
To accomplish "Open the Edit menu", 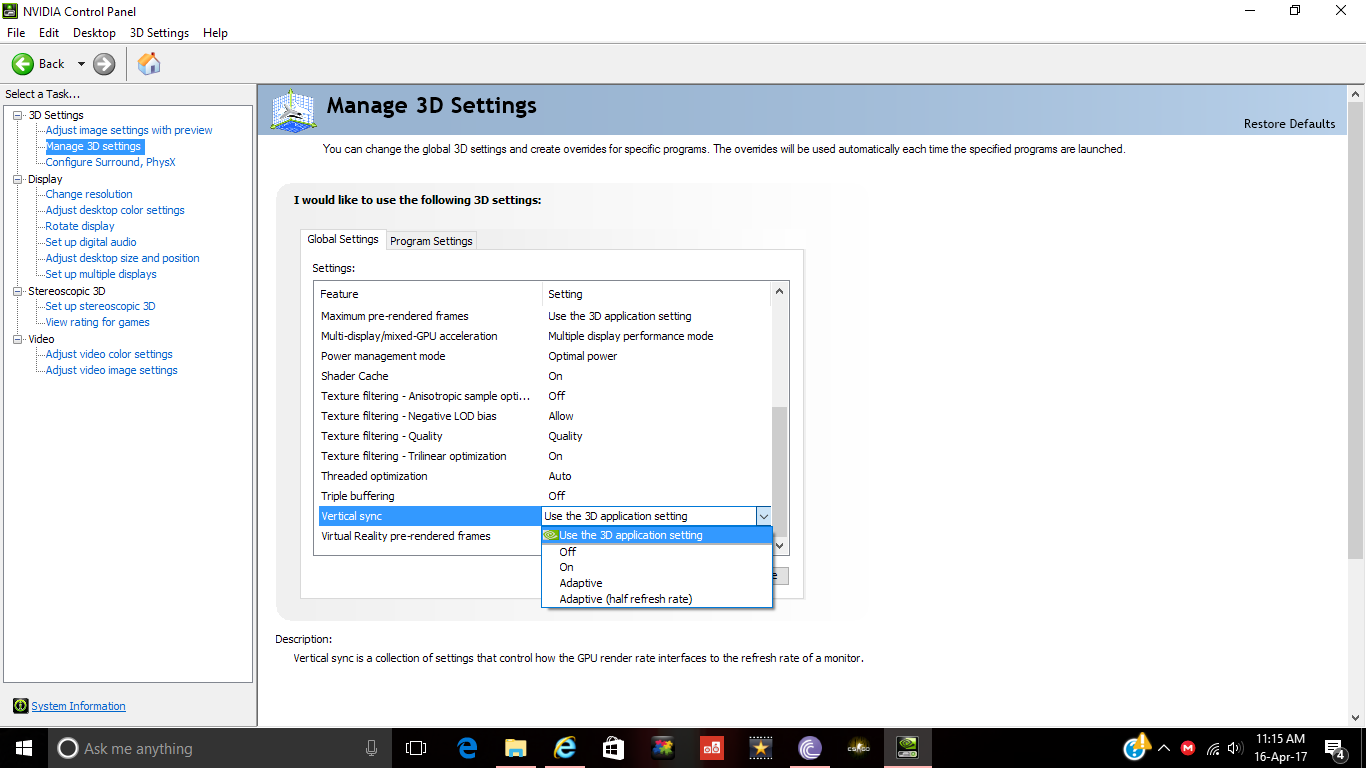I will tap(49, 33).
